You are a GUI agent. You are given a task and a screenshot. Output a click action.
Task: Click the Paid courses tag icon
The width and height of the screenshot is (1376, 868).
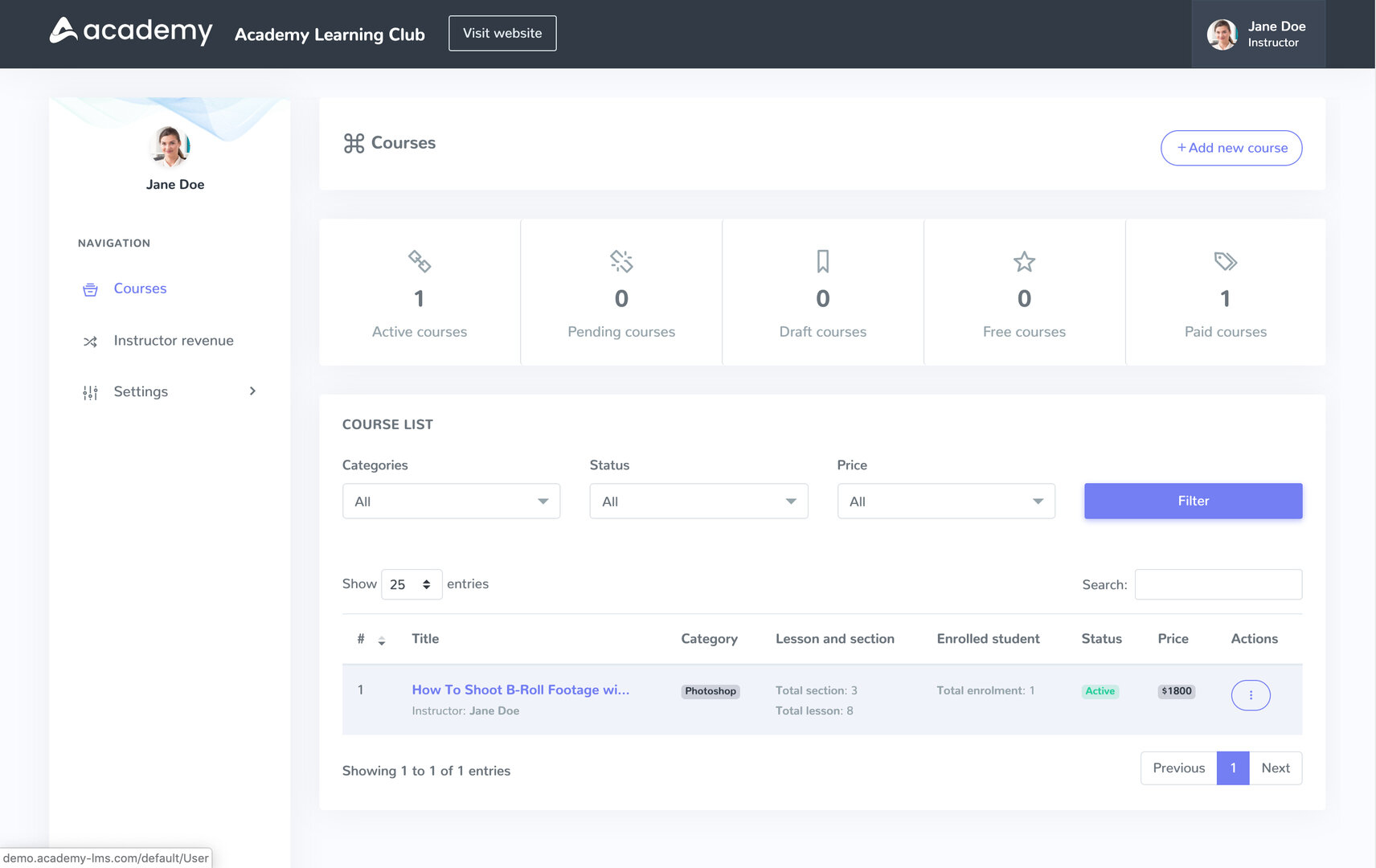pyautogui.click(x=1226, y=261)
